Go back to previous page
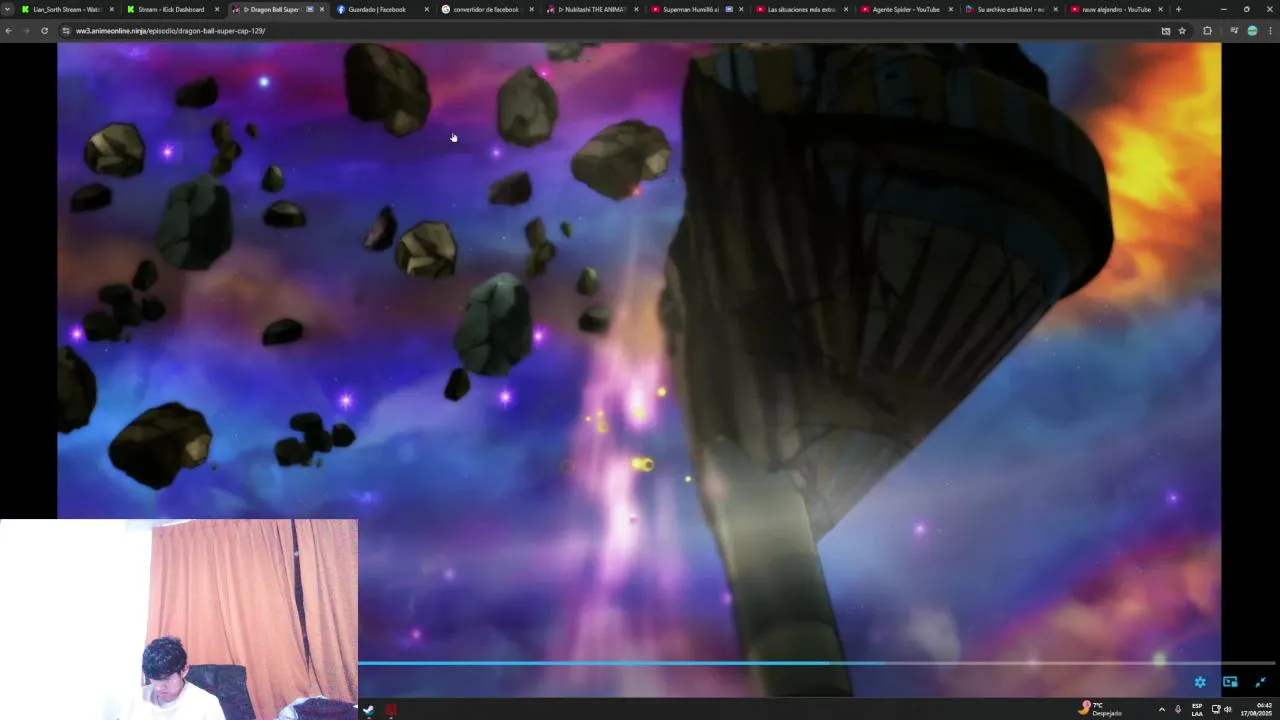 [x=8, y=31]
